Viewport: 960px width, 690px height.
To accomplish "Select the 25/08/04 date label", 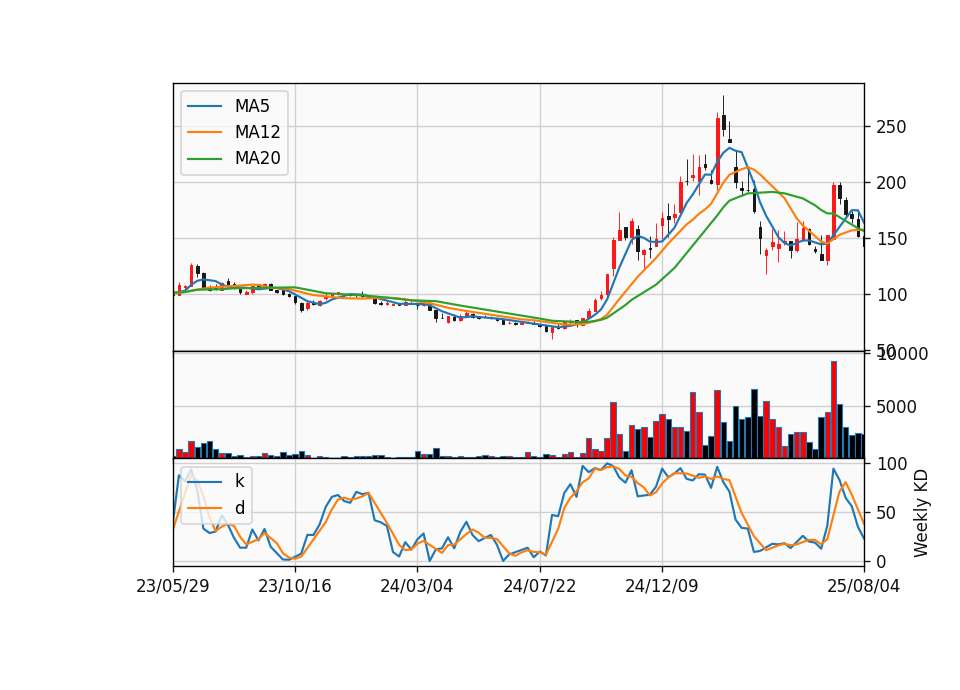I will [x=863, y=587].
